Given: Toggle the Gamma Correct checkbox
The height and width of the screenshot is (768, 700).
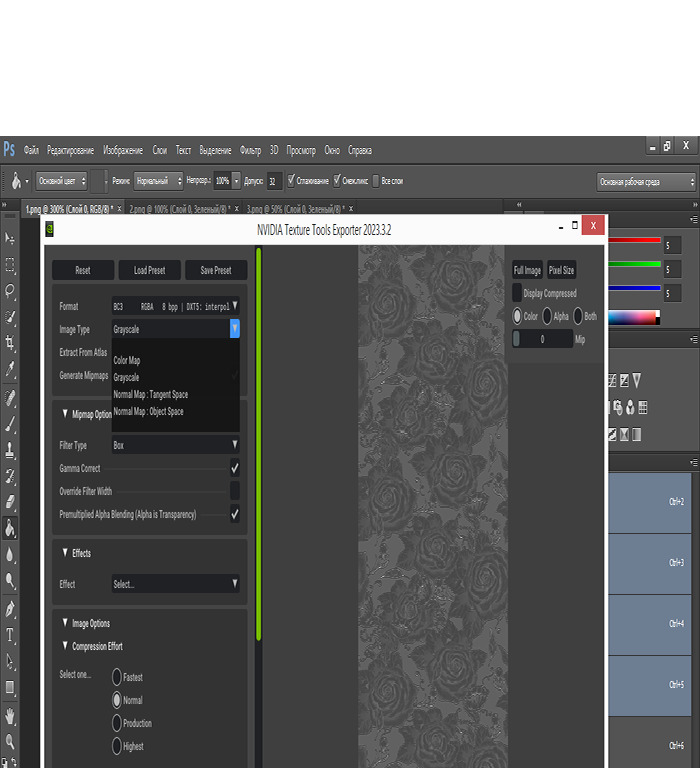Looking at the screenshot, I should [235, 468].
